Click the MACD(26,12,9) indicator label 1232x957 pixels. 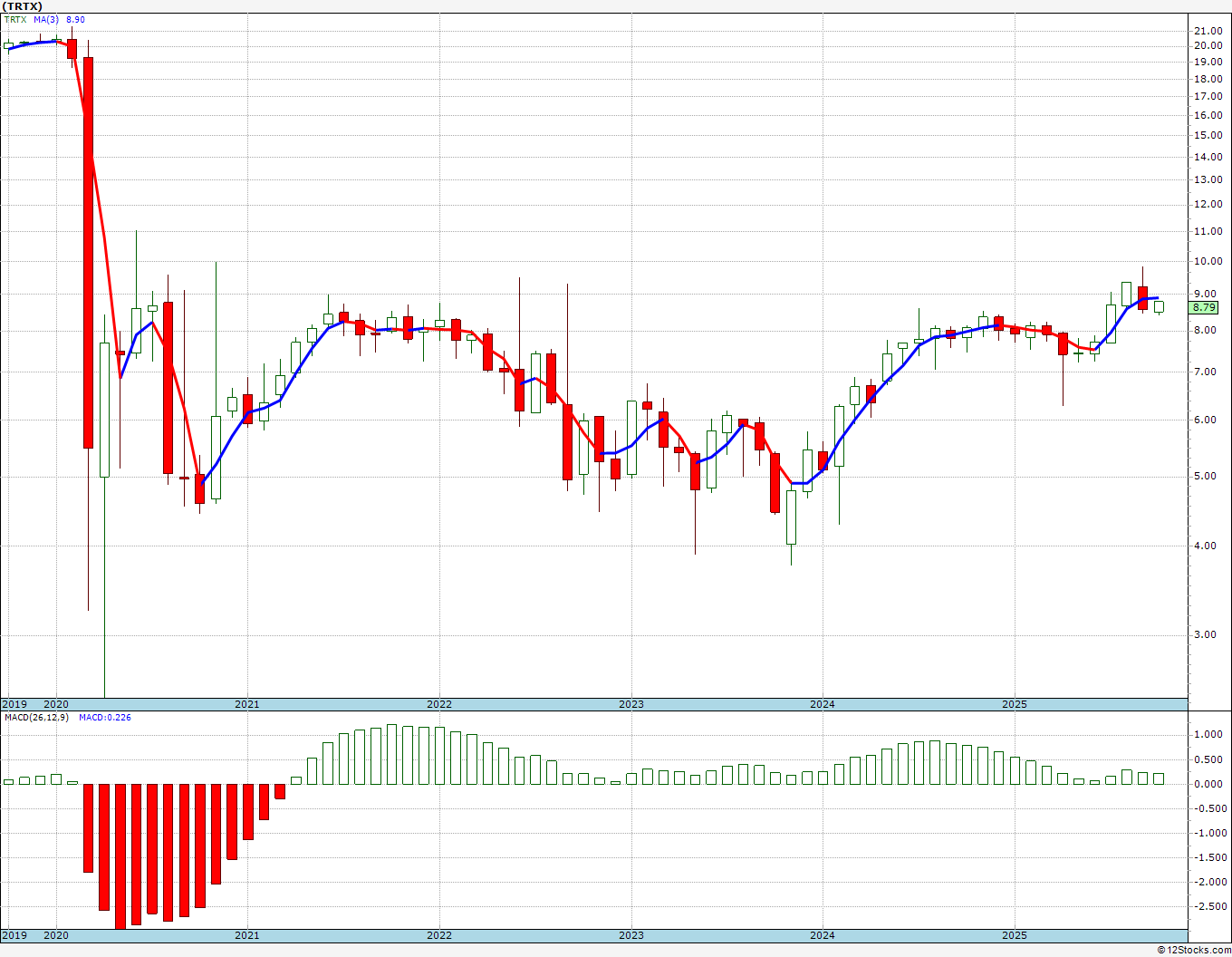pos(36,717)
